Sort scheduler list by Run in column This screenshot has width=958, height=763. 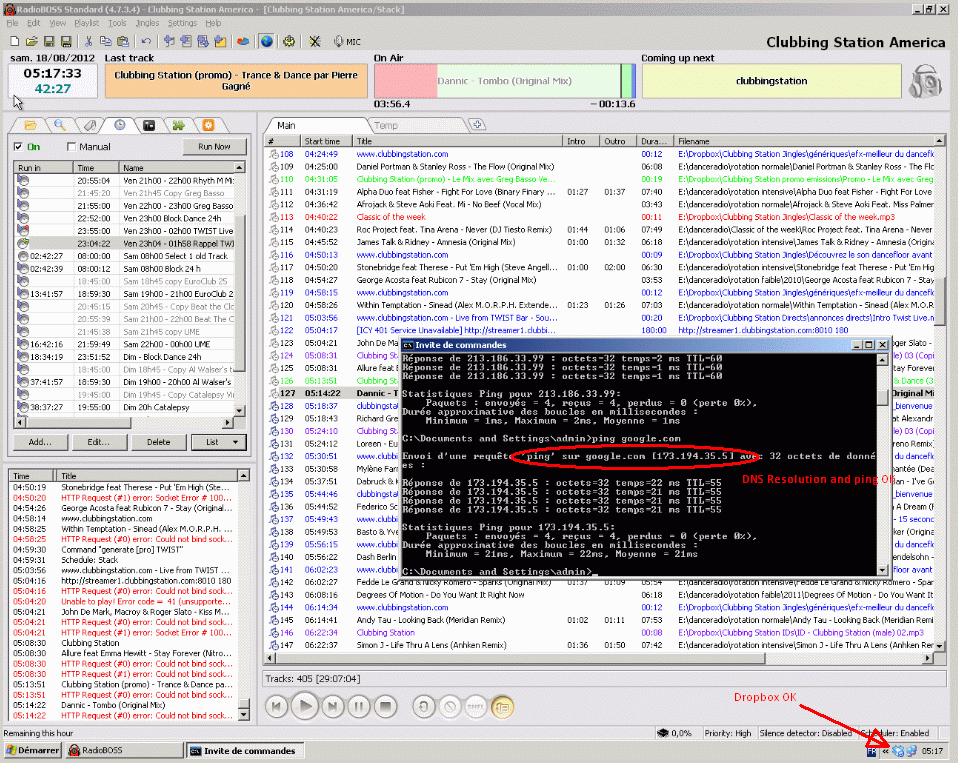tap(44, 167)
